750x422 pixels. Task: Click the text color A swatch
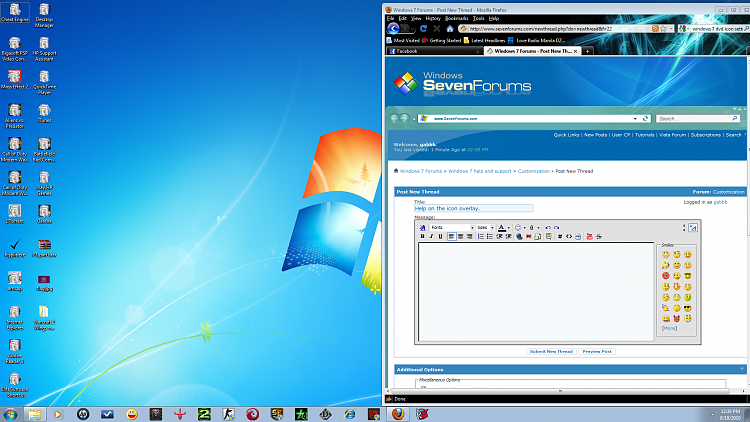pyautogui.click(x=501, y=228)
